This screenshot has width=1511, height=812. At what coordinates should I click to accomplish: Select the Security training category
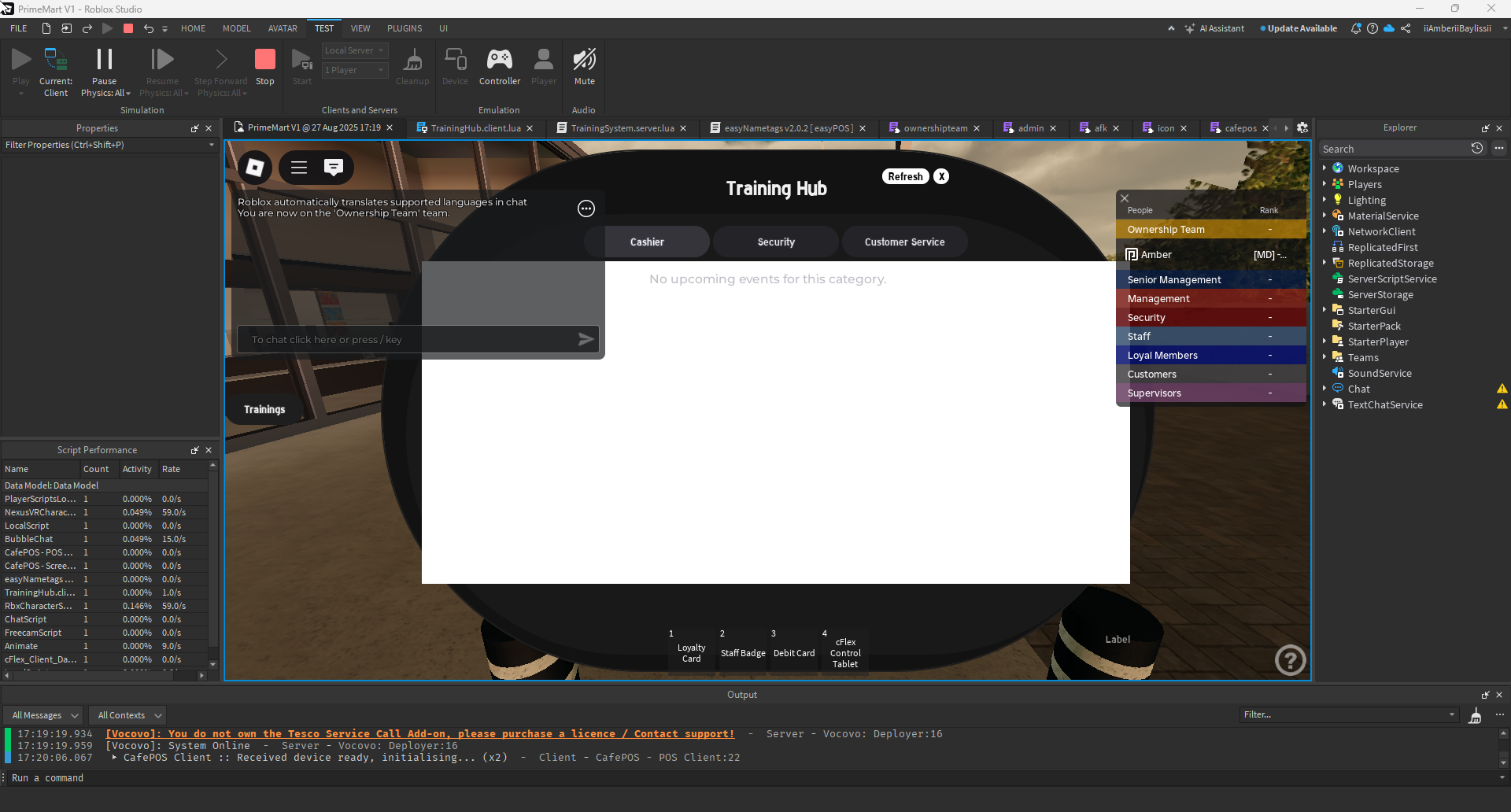pyautogui.click(x=776, y=242)
